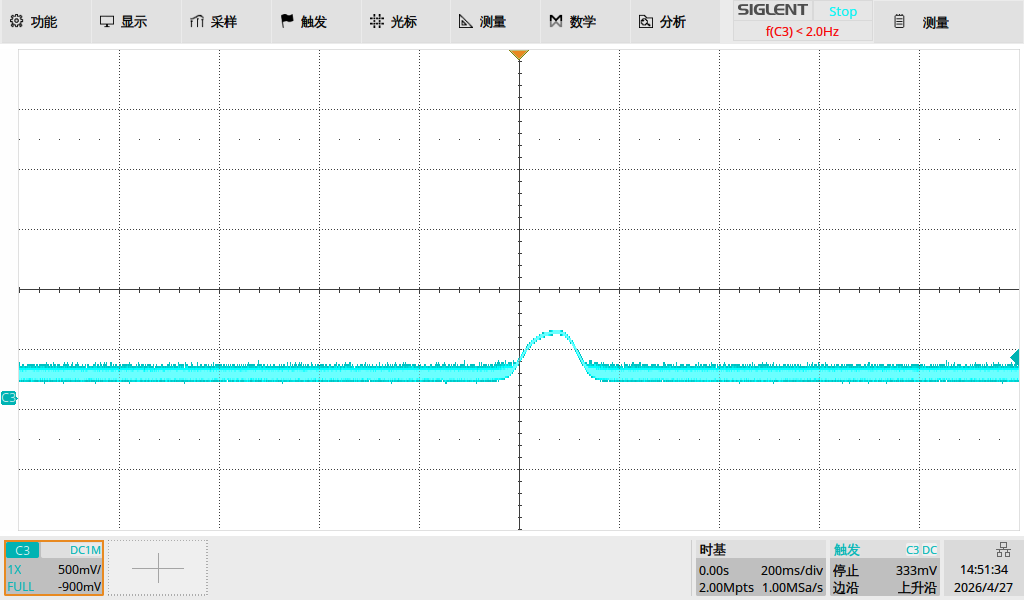Click the cursor grid icon beside 光标
Screen dimensions: 1024x600
point(377,21)
